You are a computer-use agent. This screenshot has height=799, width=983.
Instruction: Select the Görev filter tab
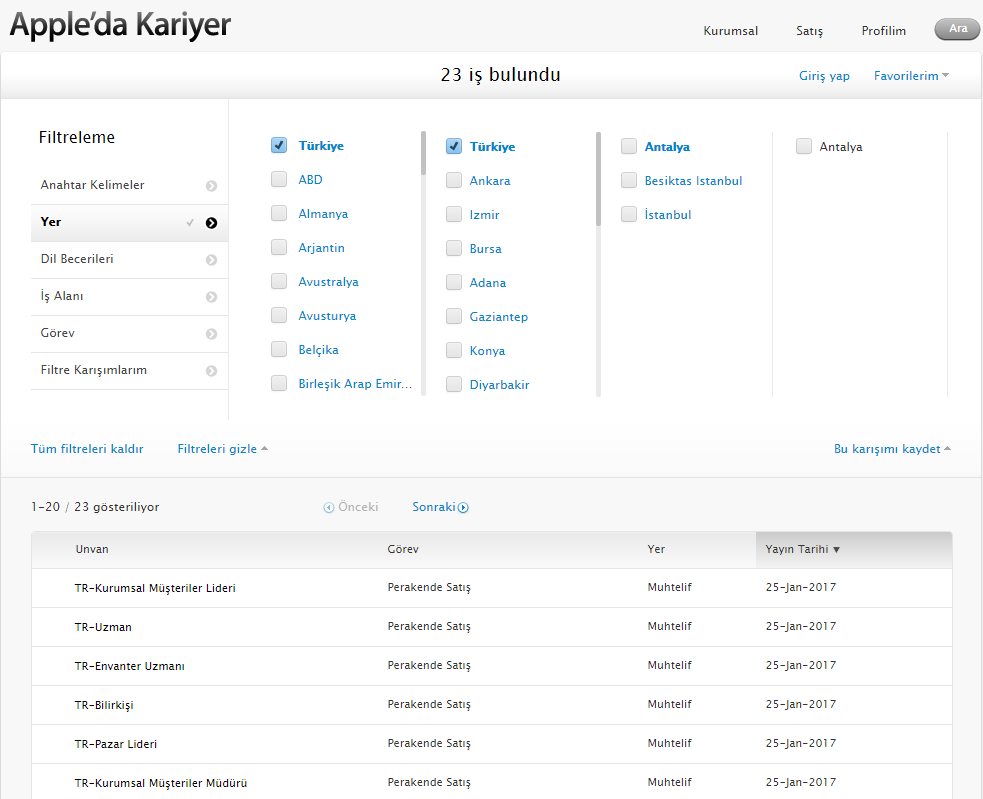pyautogui.click(x=130, y=334)
